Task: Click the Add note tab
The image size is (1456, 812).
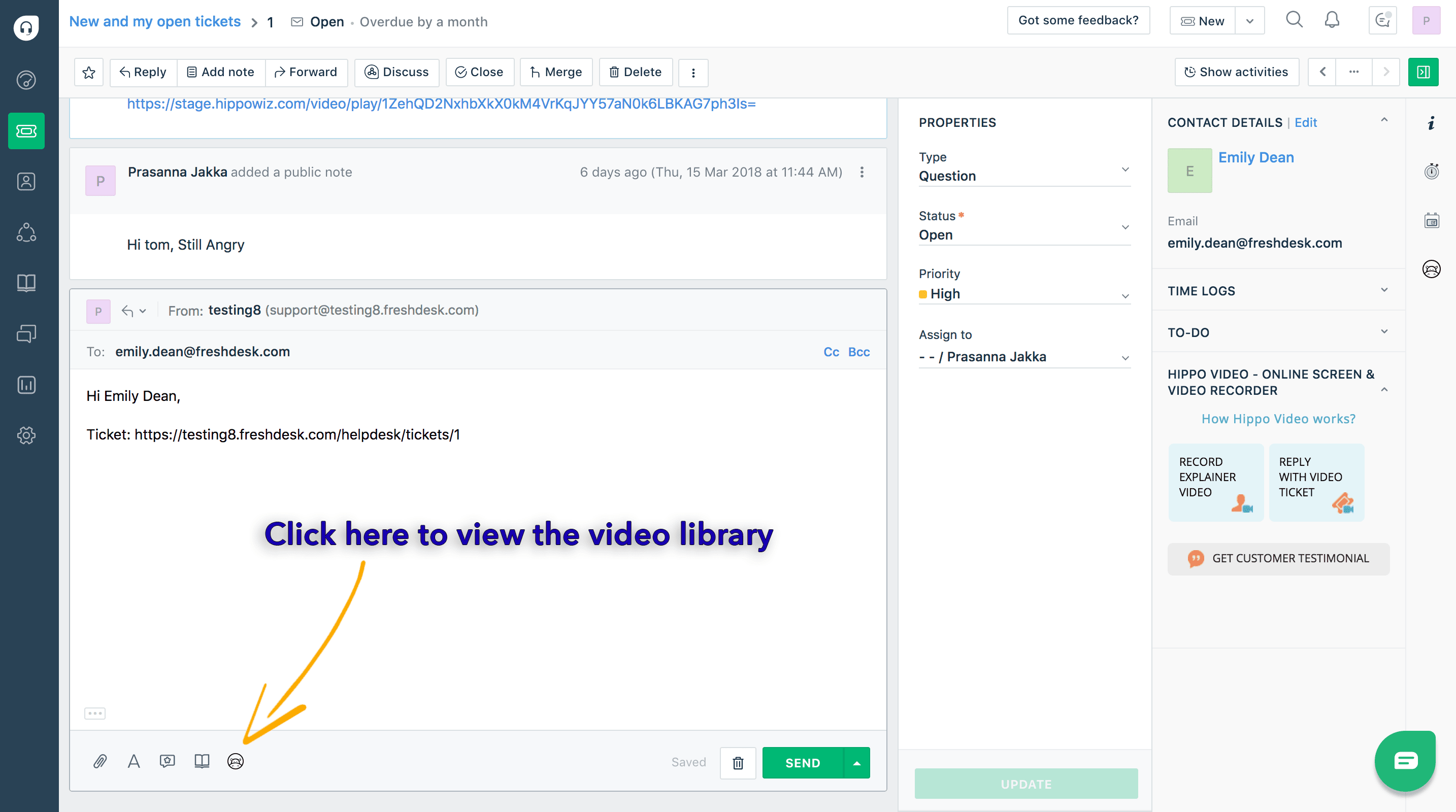Action: click(x=221, y=73)
